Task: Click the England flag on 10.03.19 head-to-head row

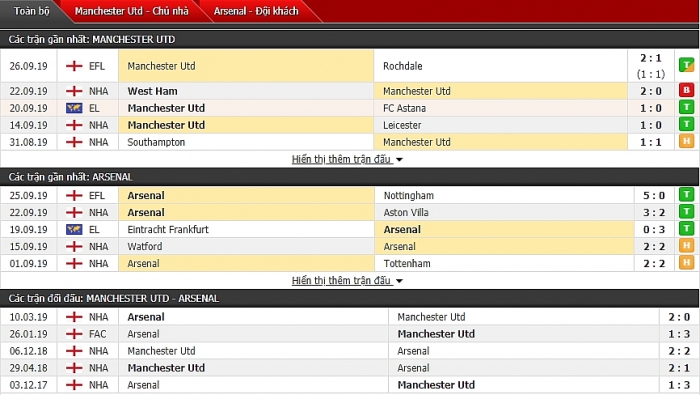Action: [x=74, y=317]
